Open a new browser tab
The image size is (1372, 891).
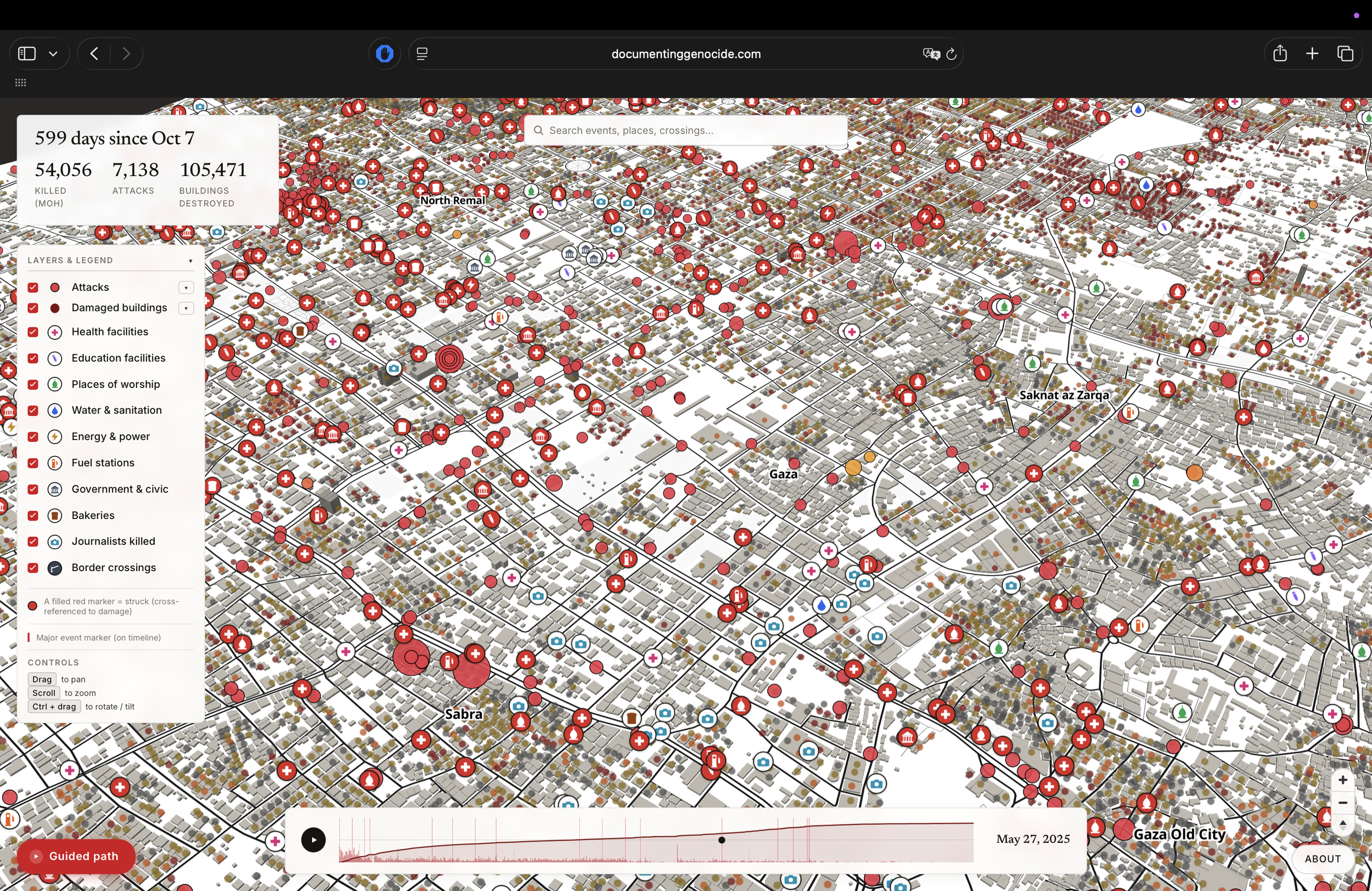pyautogui.click(x=1312, y=54)
